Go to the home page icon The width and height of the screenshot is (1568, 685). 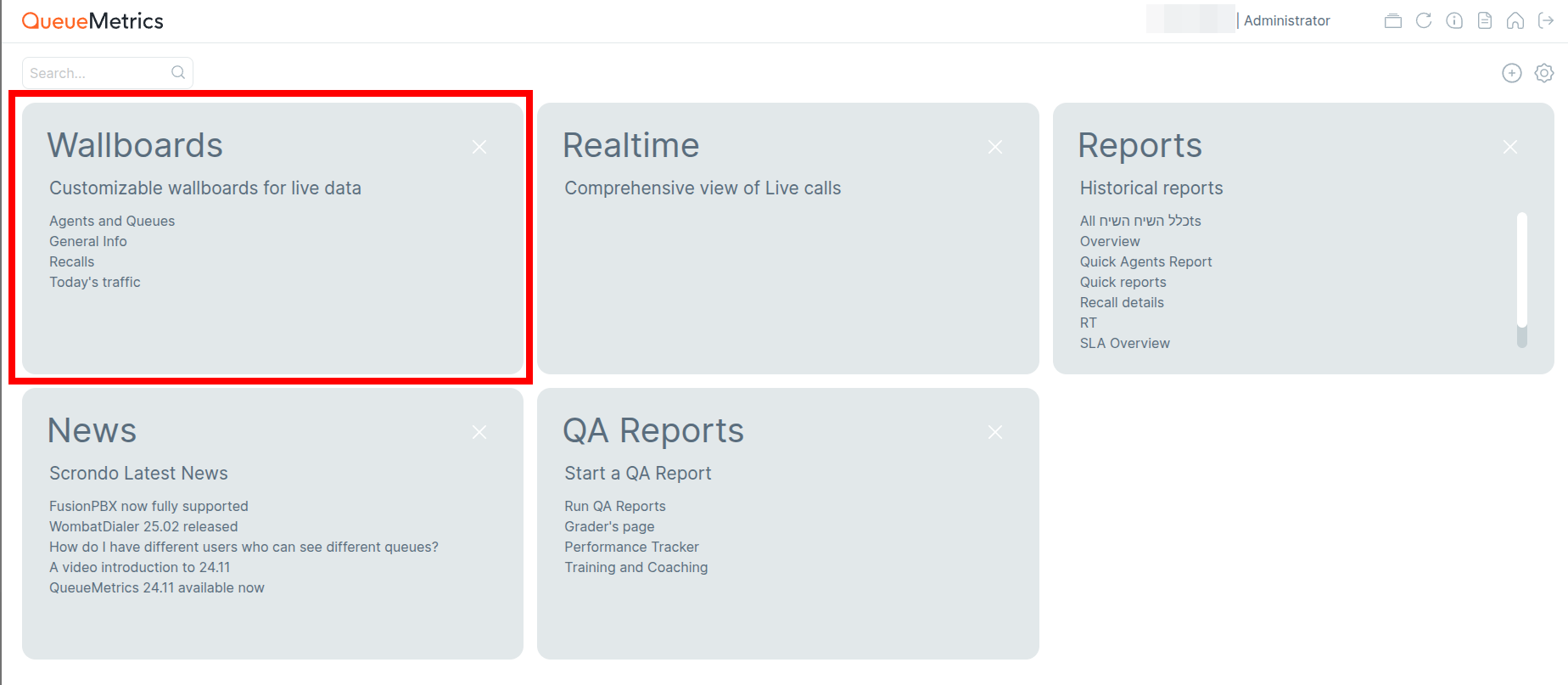pos(1515,21)
